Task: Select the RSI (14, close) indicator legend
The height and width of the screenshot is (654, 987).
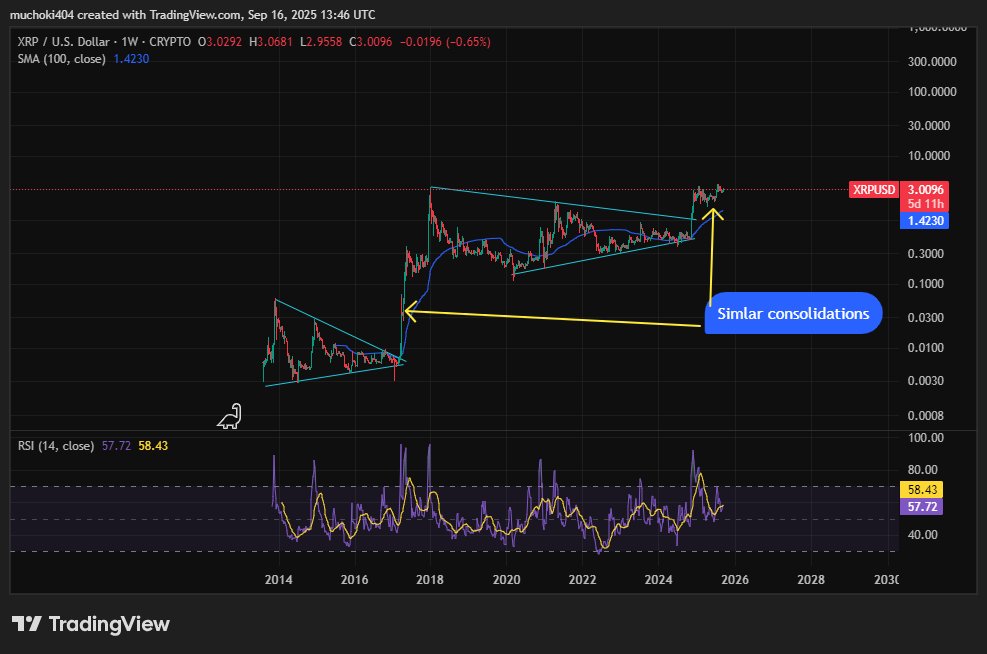Action: (56, 446)
